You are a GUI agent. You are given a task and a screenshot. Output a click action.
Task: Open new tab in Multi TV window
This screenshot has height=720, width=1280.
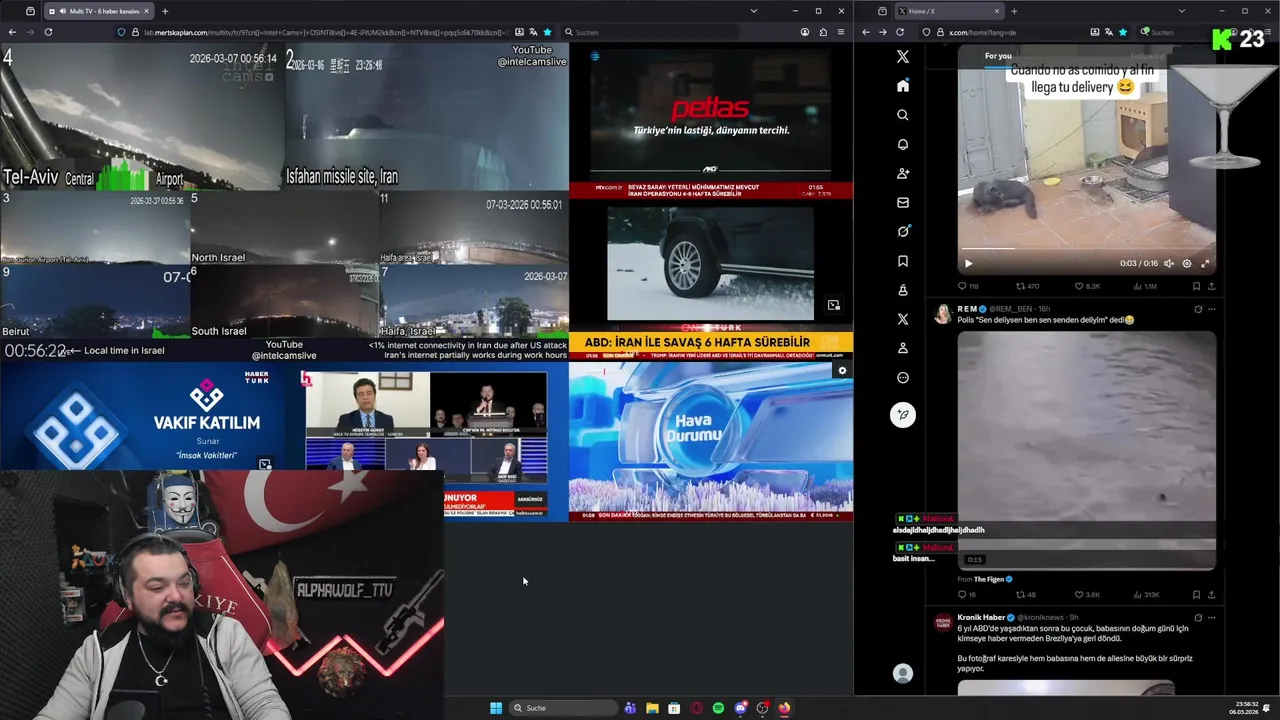(x=165, y=11)
